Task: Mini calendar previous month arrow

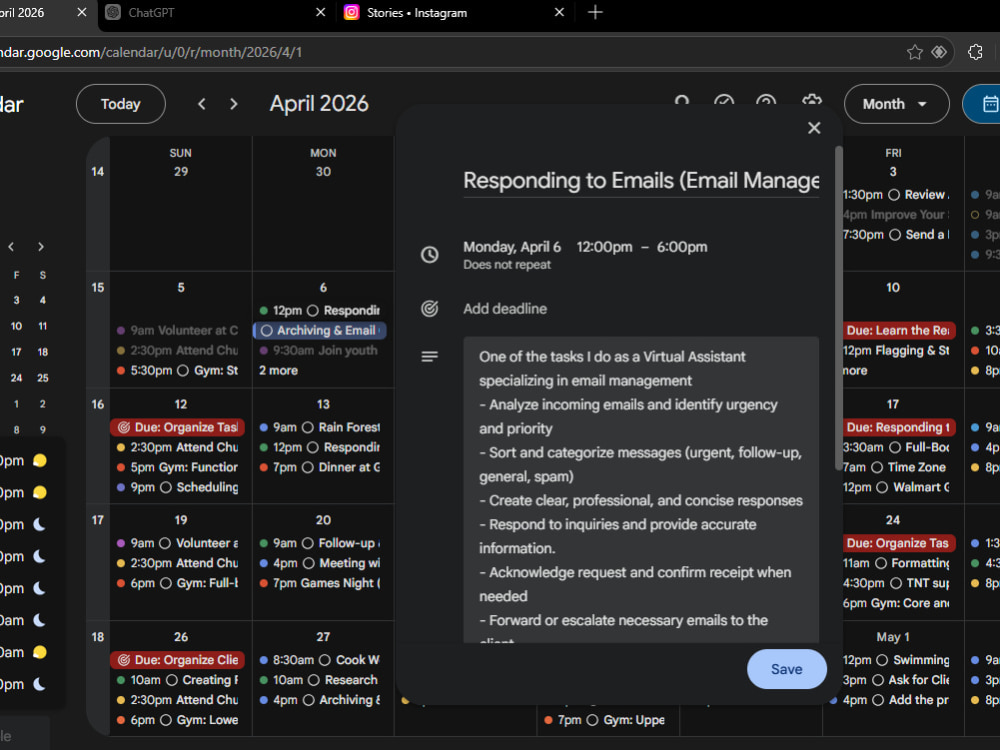Action: [x=11, y=247]
